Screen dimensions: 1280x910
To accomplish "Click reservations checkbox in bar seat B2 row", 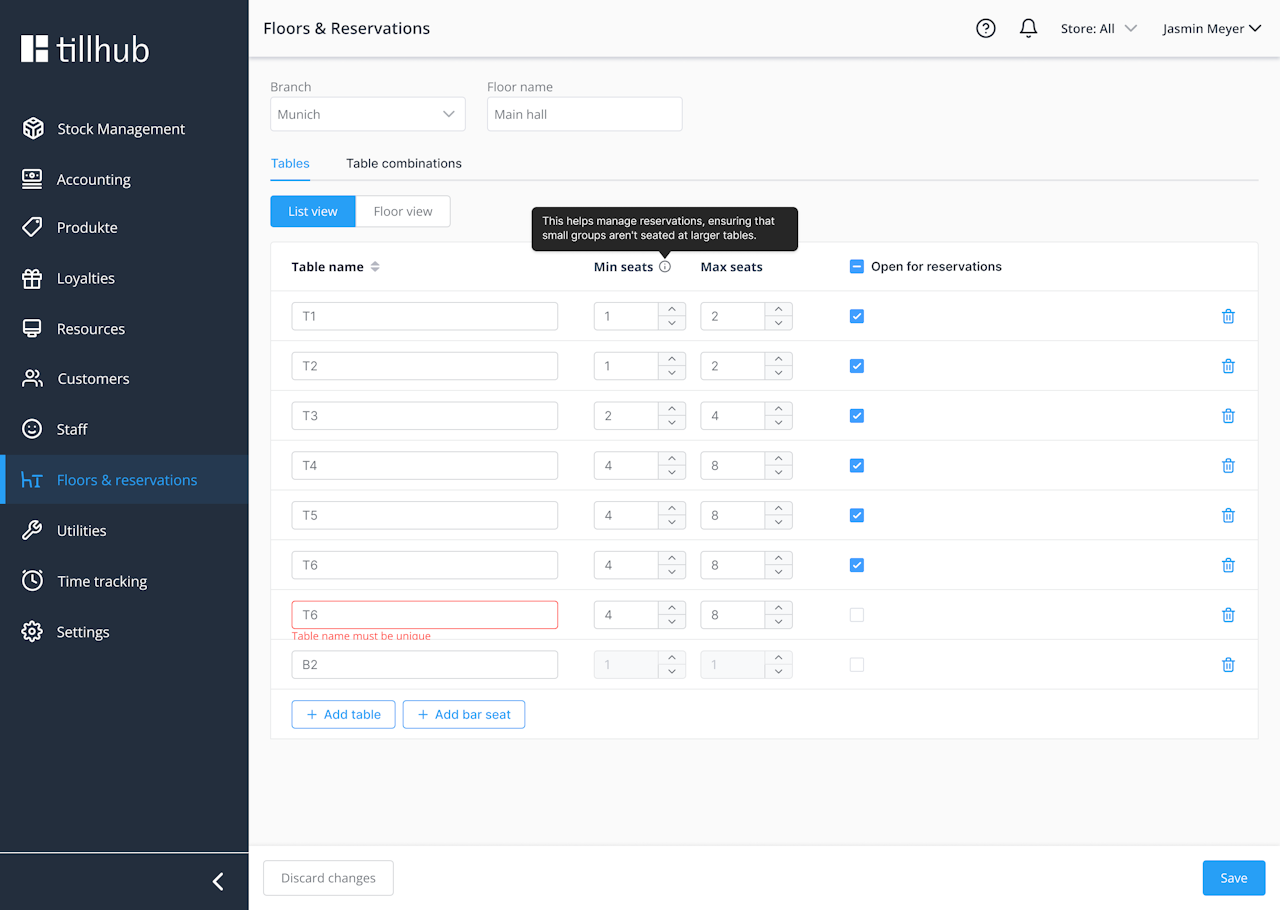I will 857,665.
